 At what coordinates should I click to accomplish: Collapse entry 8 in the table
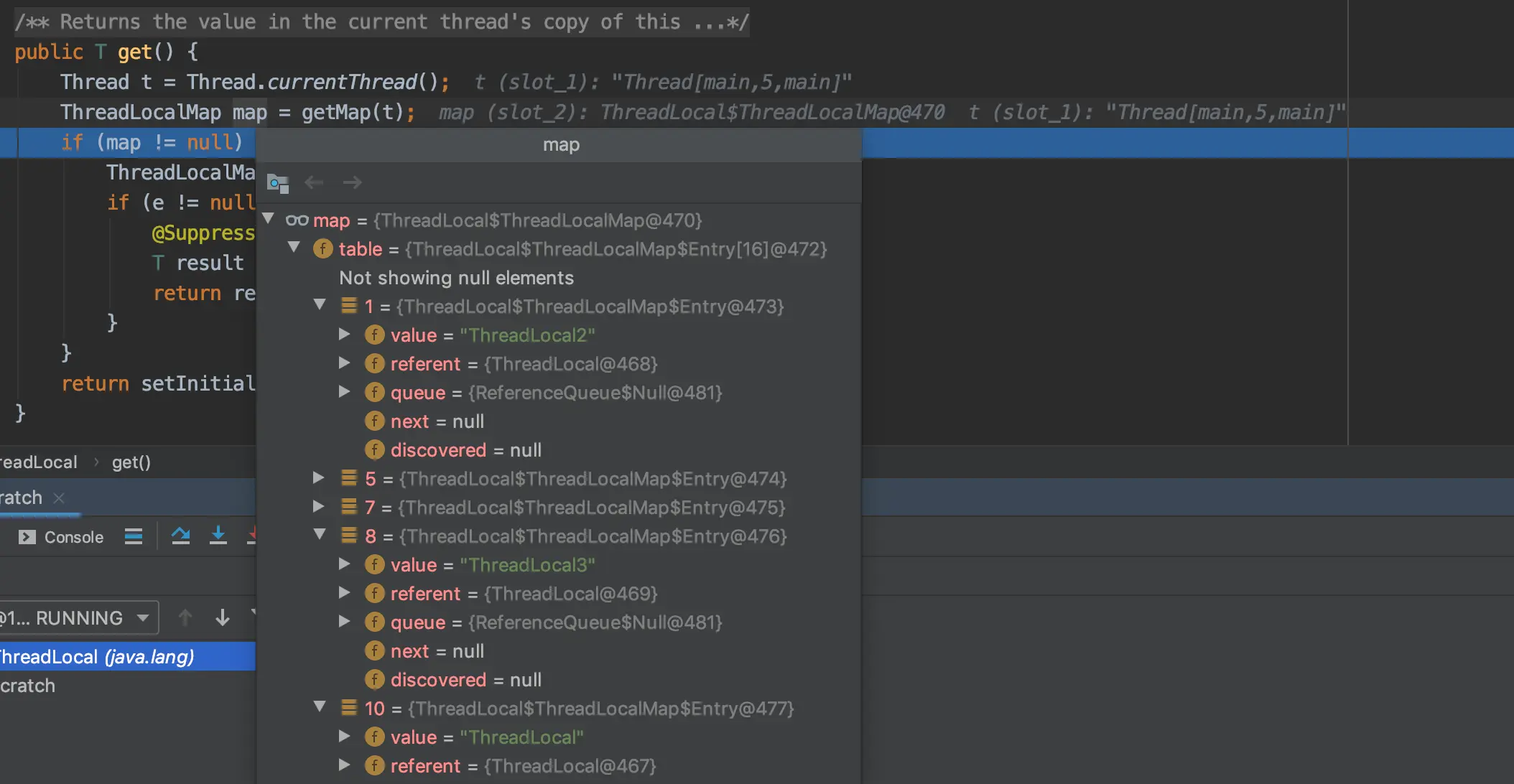pos(320,535)
